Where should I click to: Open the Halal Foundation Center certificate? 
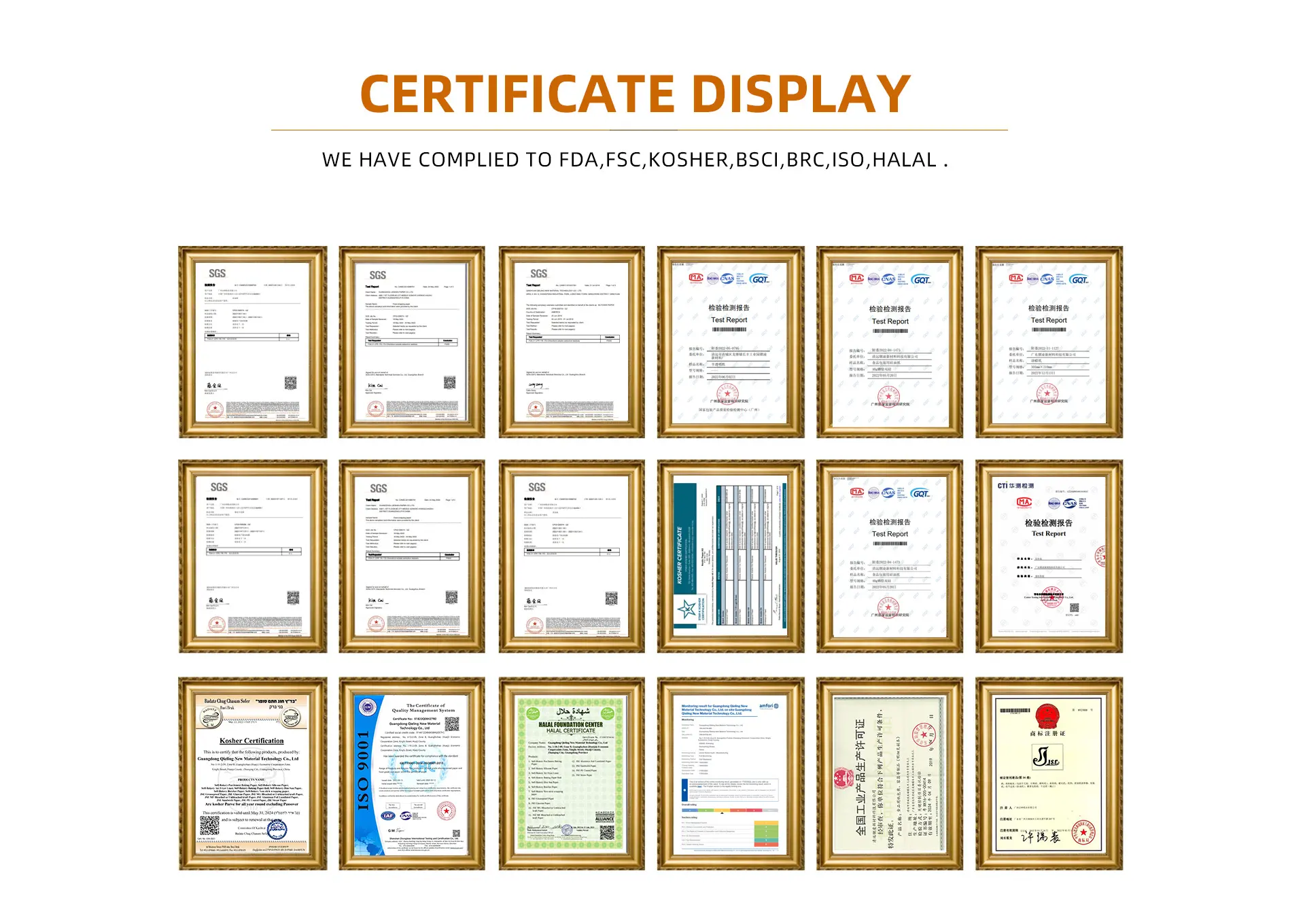point(571,773)
